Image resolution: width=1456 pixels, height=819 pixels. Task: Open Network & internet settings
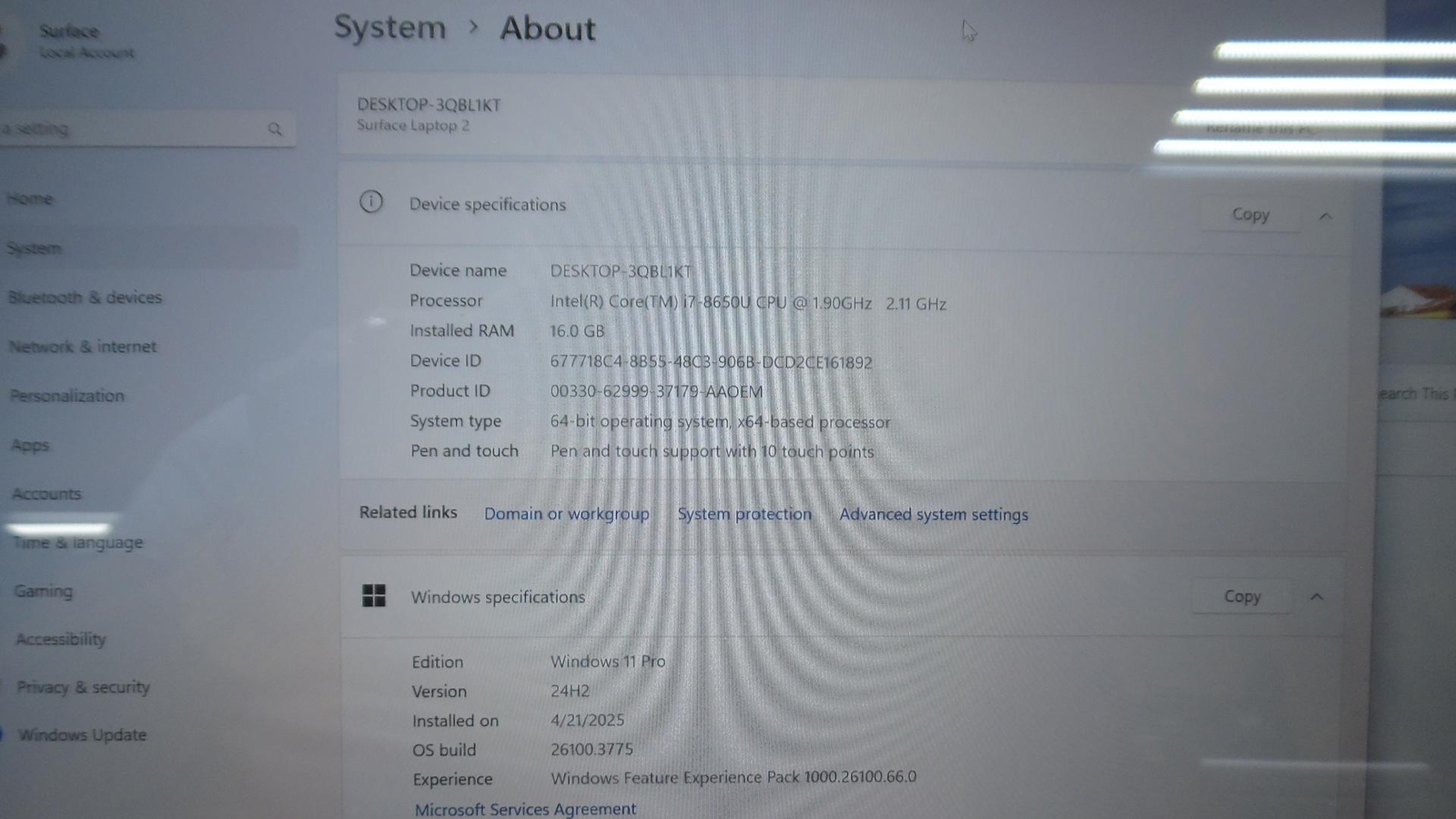click(83, 347)
